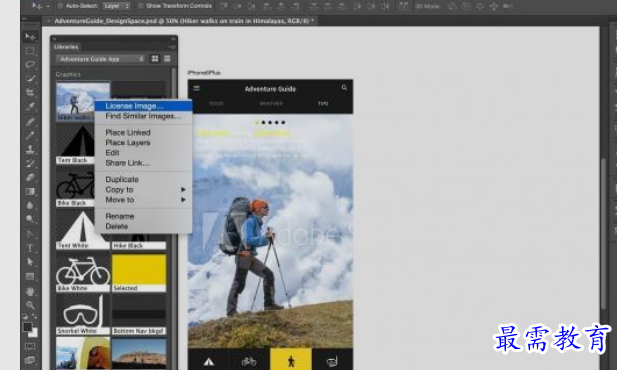The height and width of the screenshot is (370, 617).
Task: Choose Place Linked from context menu
Action: [x=143, y=133]
